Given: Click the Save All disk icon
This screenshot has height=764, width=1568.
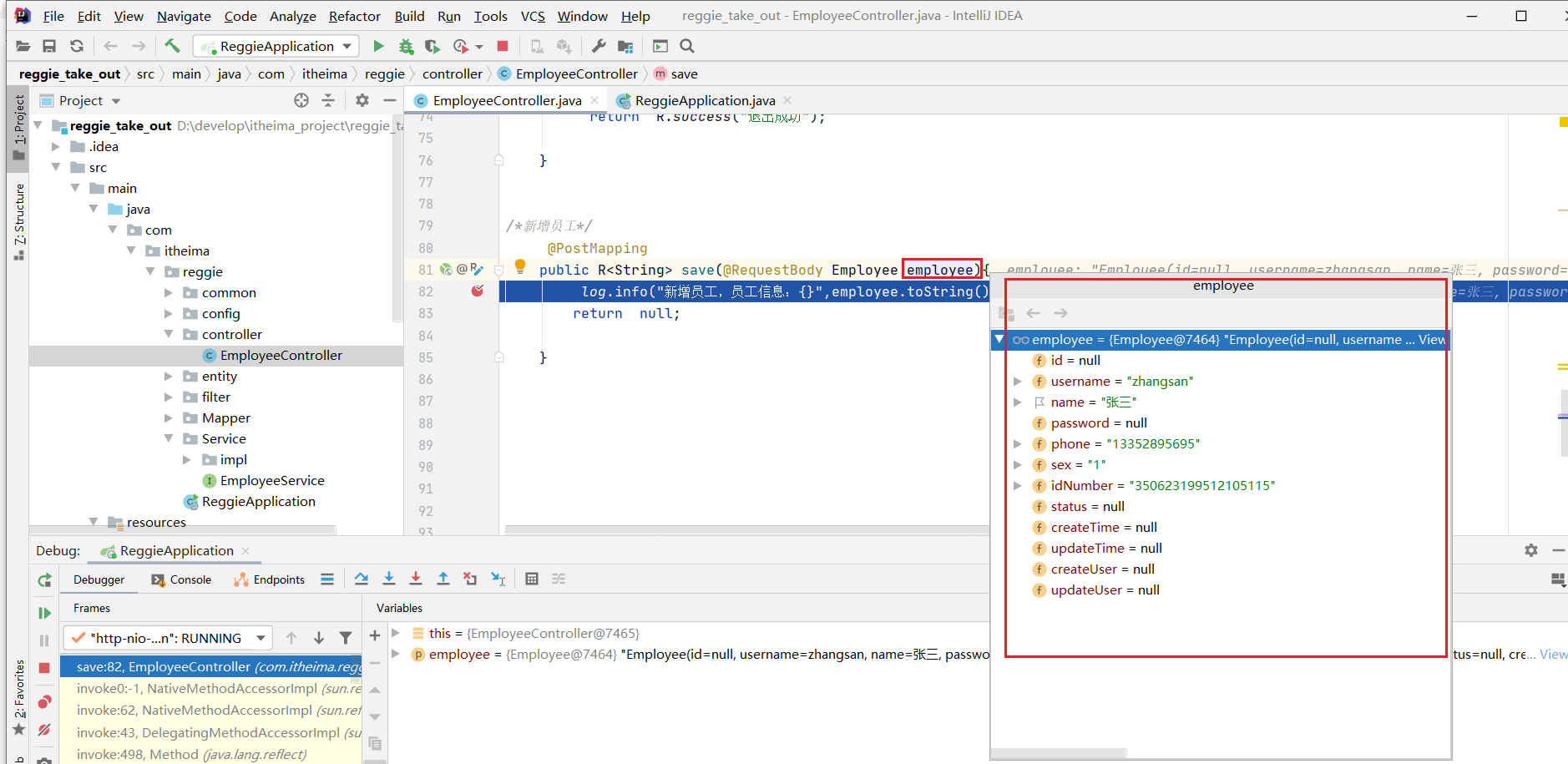Looking at the screenshot, I should pyautogui.click(x=49, y=46).
